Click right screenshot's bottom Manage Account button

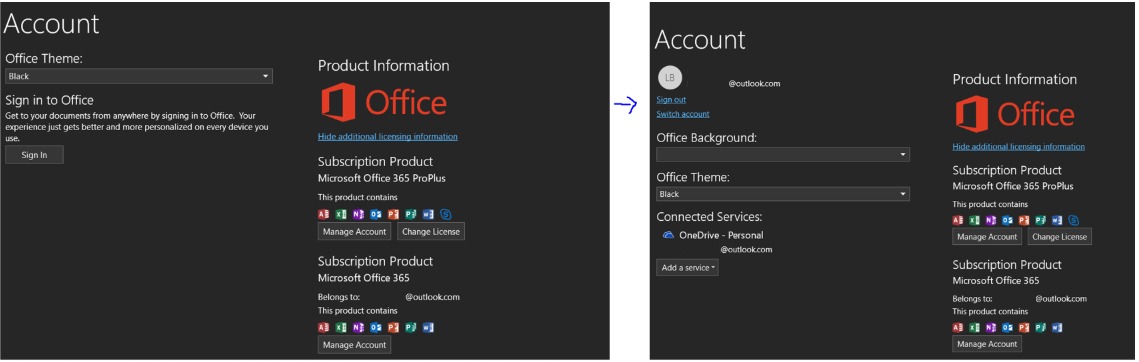pos(987,344)
